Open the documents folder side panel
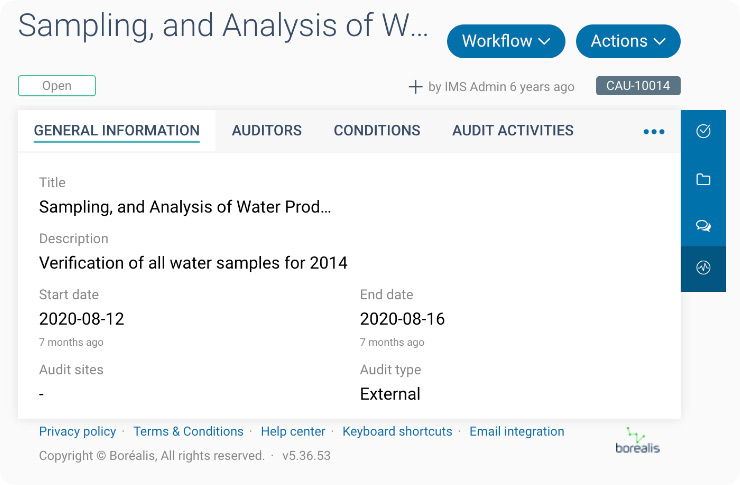 [703, 179]
